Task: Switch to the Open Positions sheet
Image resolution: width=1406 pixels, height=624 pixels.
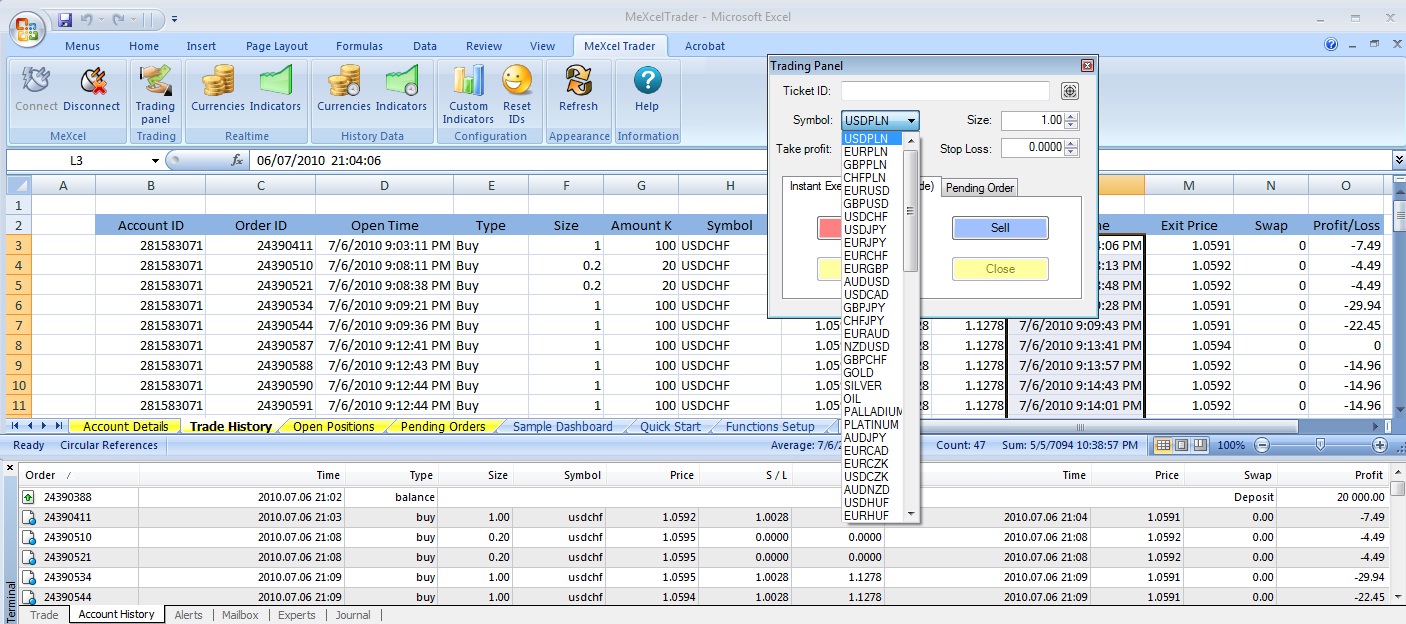Action: click(334, 426)
